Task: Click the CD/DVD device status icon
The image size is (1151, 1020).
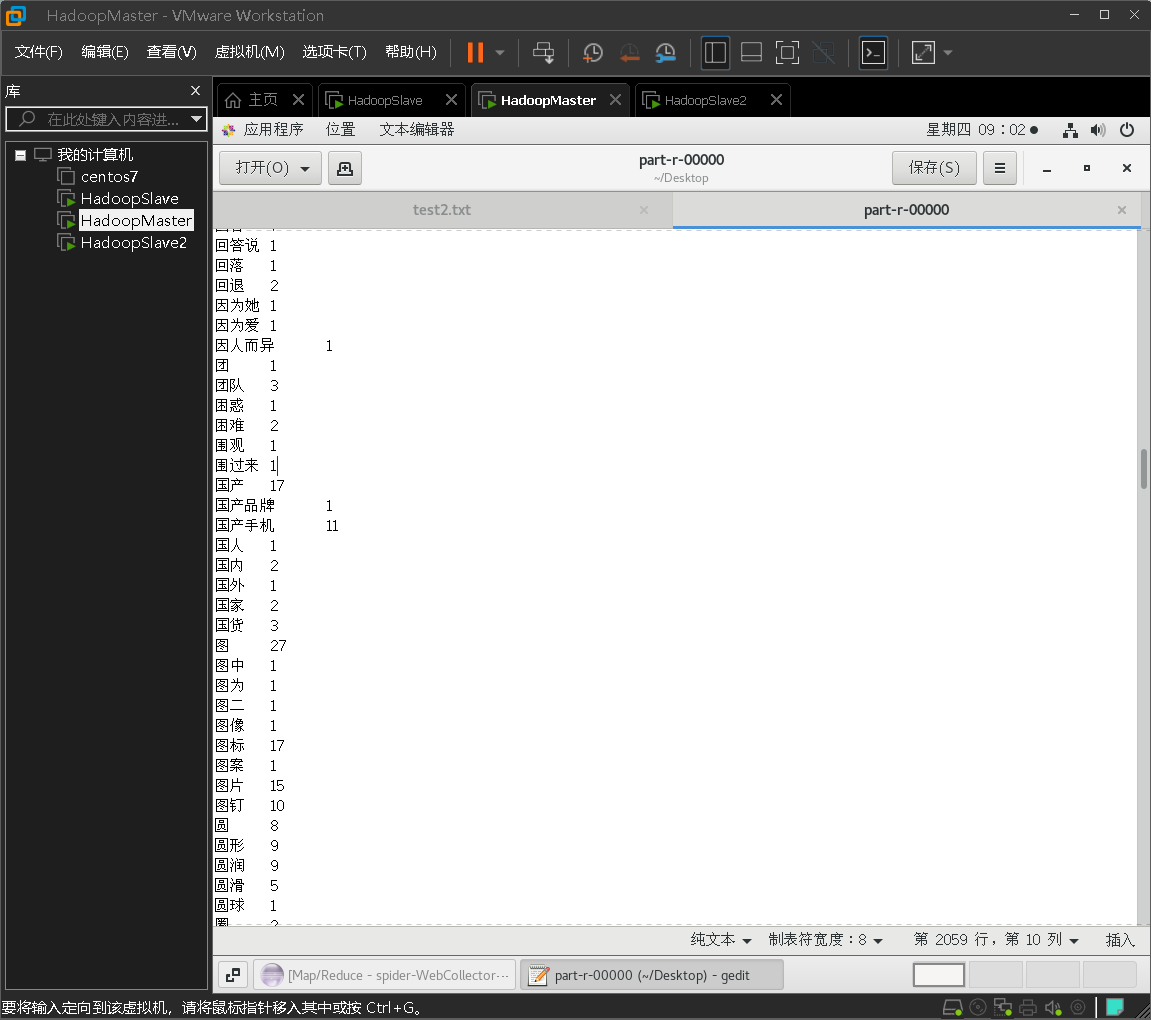Action: [978, 1008]
